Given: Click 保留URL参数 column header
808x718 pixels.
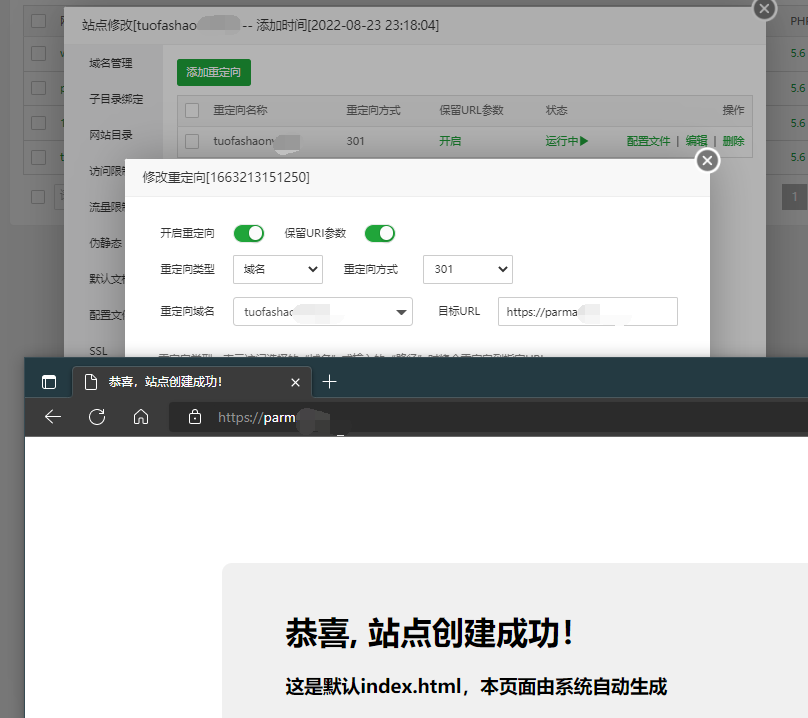Looking at the screenshot, I should pyautogui.click(x=471, y=110).
